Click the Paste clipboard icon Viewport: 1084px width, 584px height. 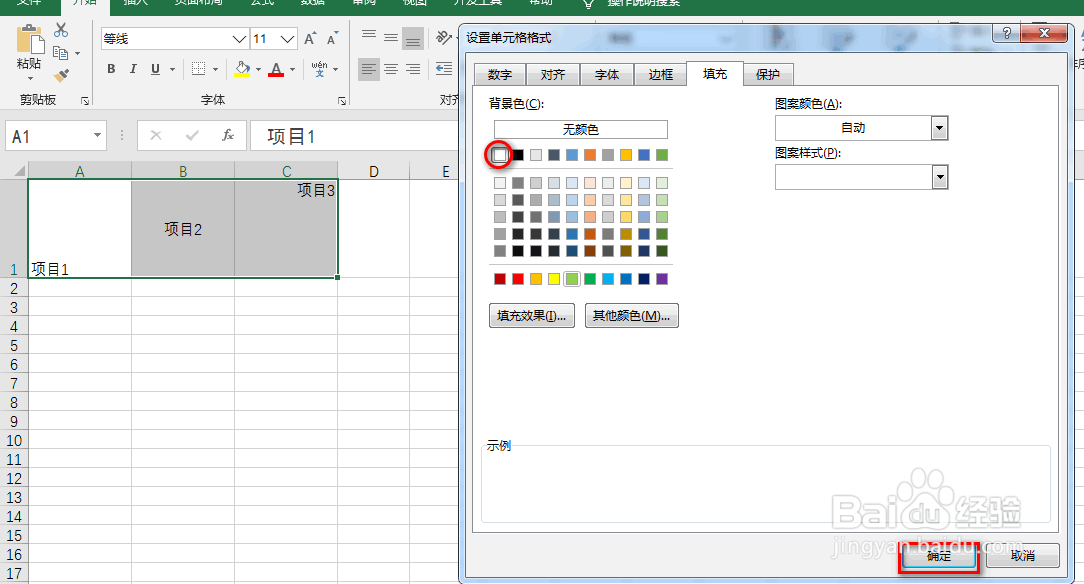coord(30,39)
